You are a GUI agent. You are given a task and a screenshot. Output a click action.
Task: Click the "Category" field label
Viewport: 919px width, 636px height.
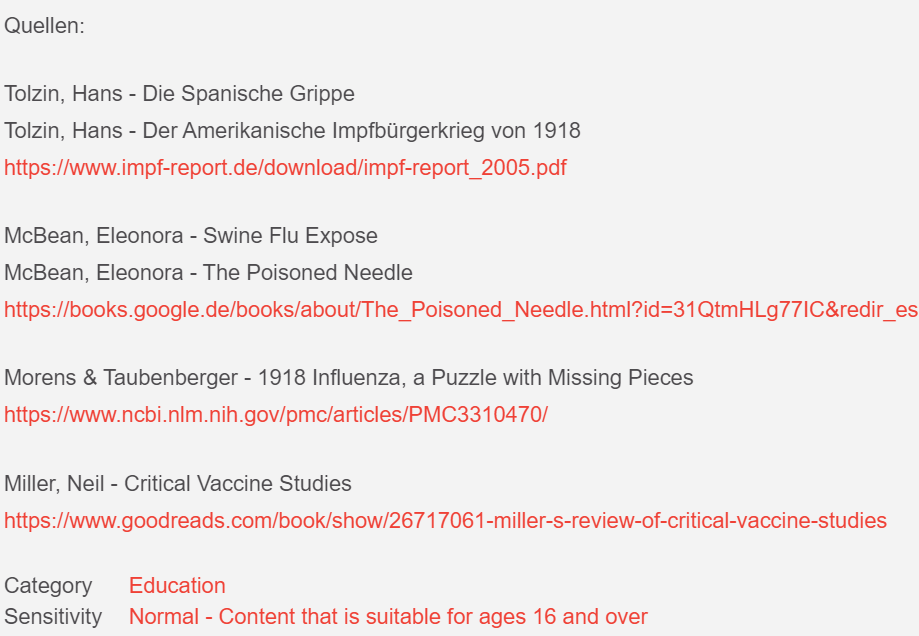(x=48, y=586)
